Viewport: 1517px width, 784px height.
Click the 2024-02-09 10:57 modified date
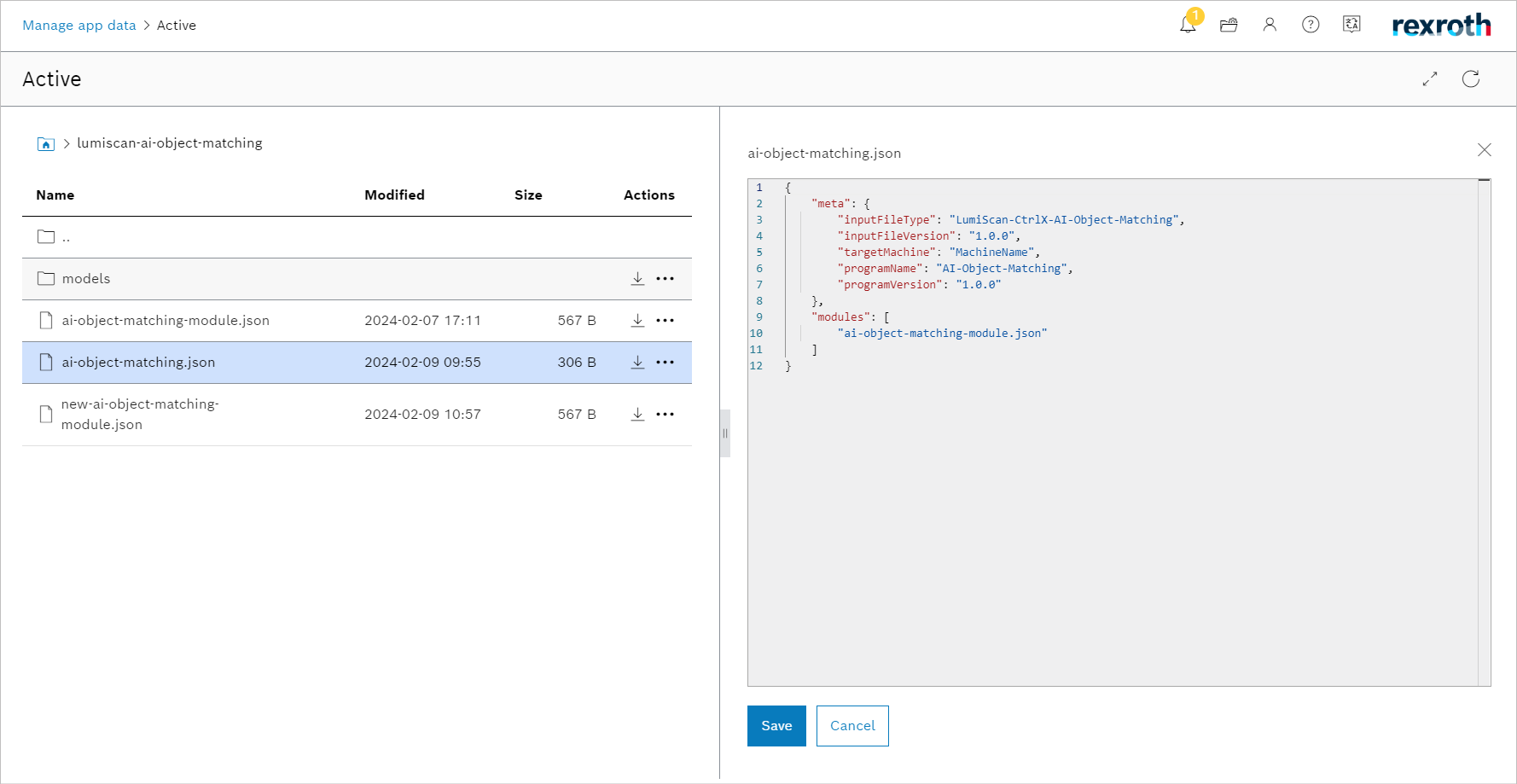pos(422,415)
